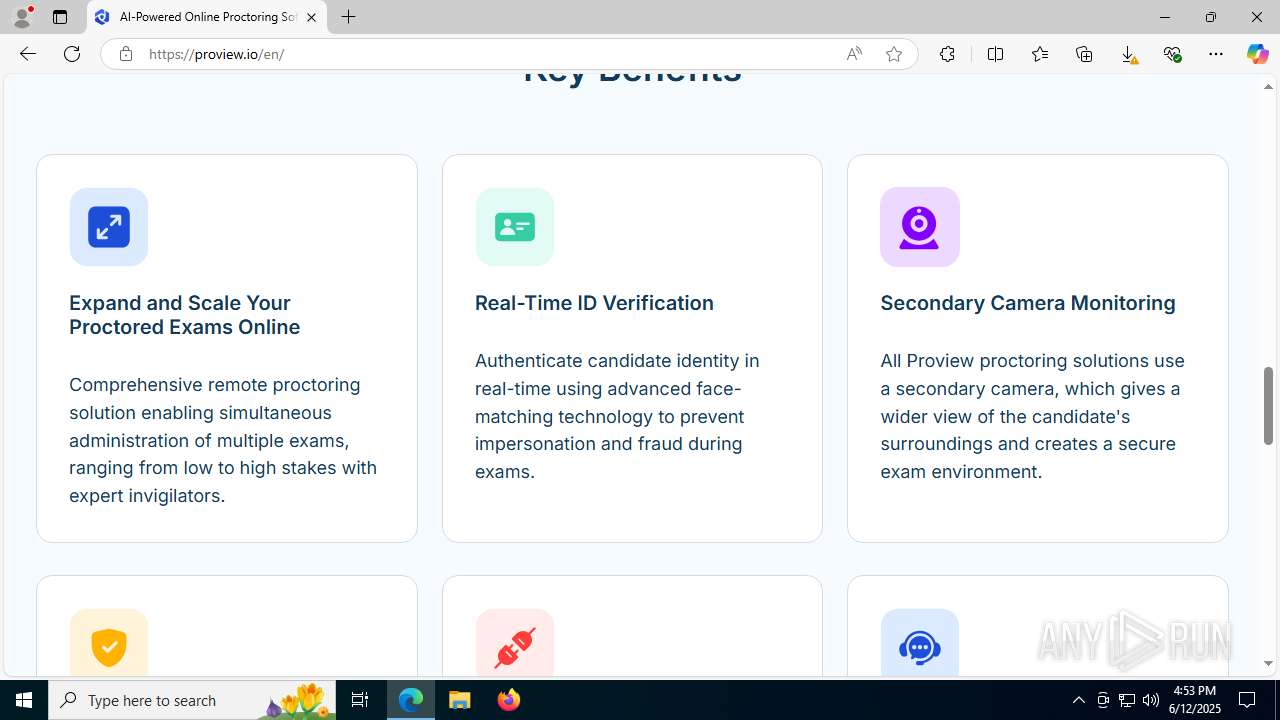Screen dimensions: 1280x720
Task: View site information lock icon
Action: tap(125, 54)
